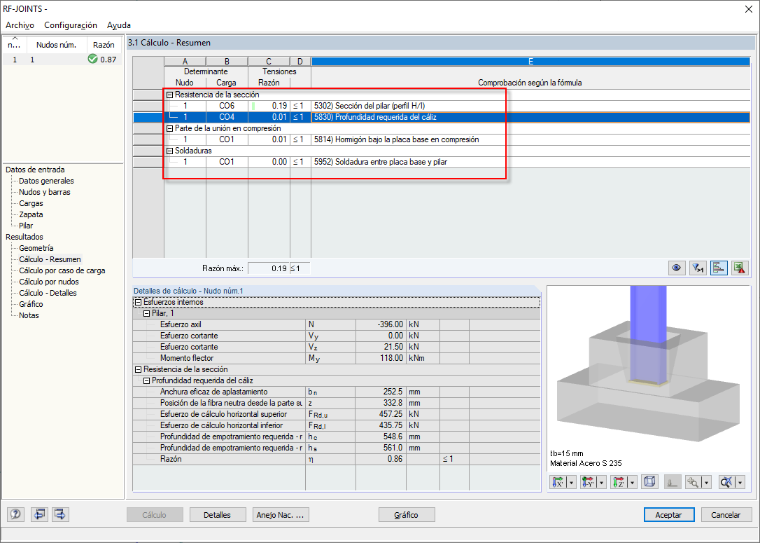
Task: Click the isometric cube view icon
Action: (x=649, y=482)
